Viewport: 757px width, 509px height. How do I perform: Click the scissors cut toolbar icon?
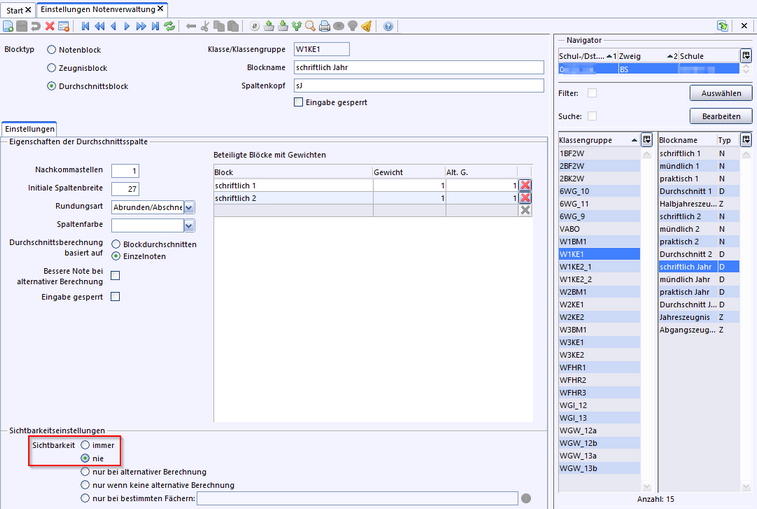[x=205, y=26]
